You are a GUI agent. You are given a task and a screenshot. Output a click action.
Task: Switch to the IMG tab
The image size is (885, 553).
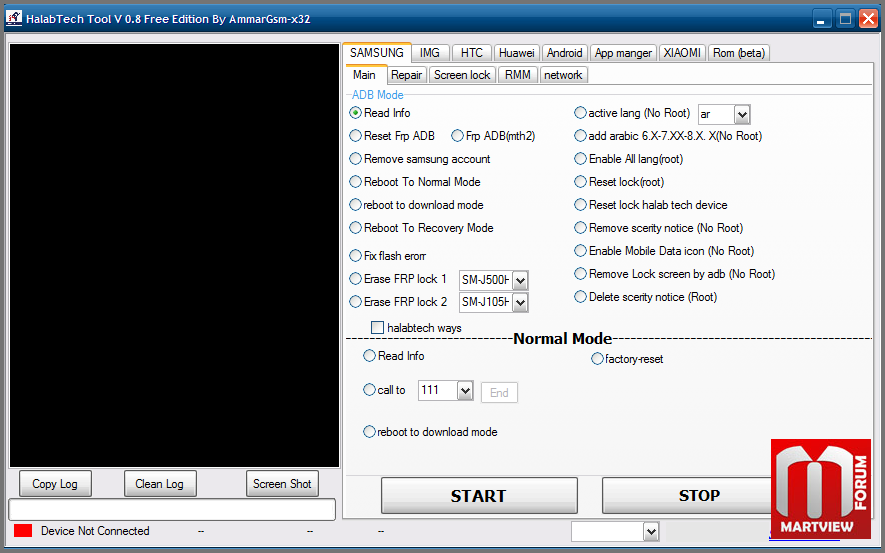click(430, 53)
